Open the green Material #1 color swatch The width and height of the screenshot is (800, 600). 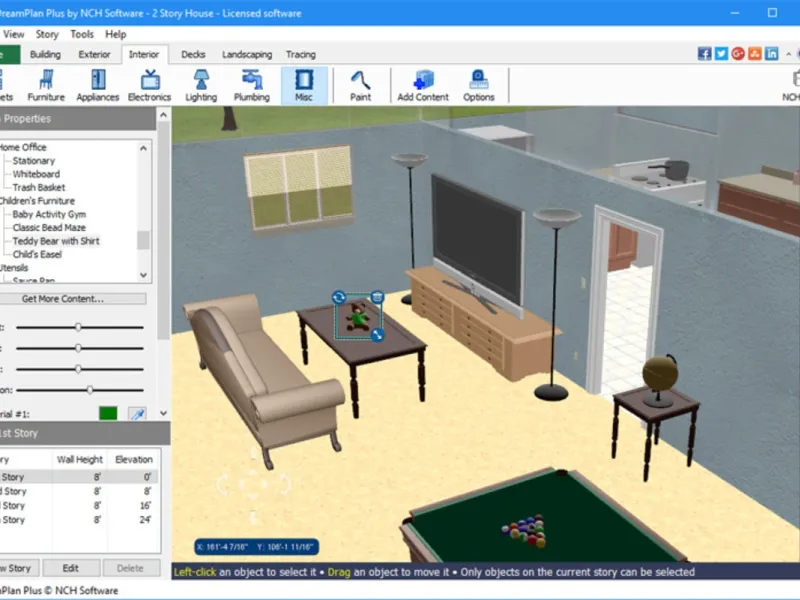point(108,413)
